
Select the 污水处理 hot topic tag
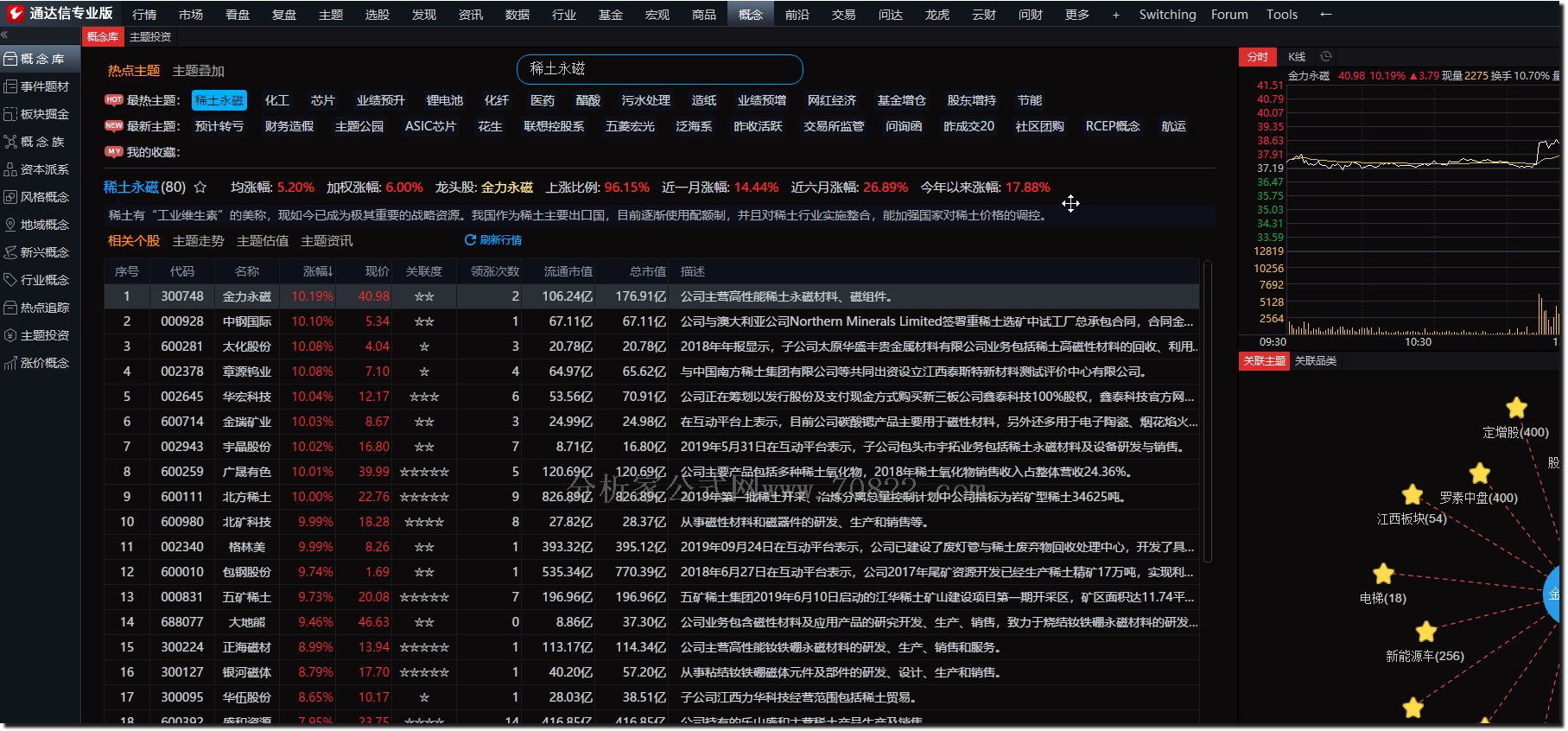coord(646,100)
